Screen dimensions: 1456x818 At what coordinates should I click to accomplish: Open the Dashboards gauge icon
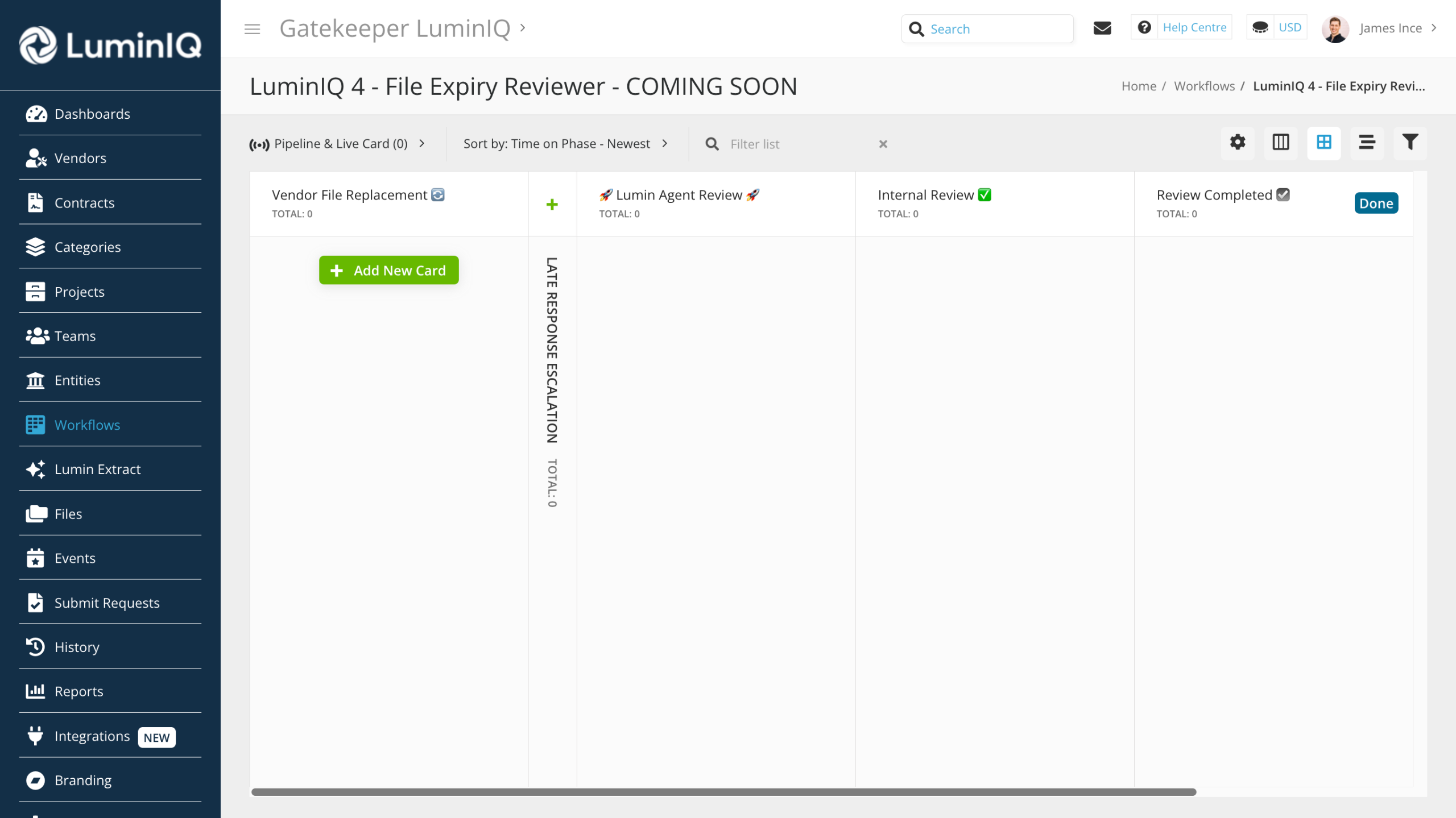click(x=35, y=114)
